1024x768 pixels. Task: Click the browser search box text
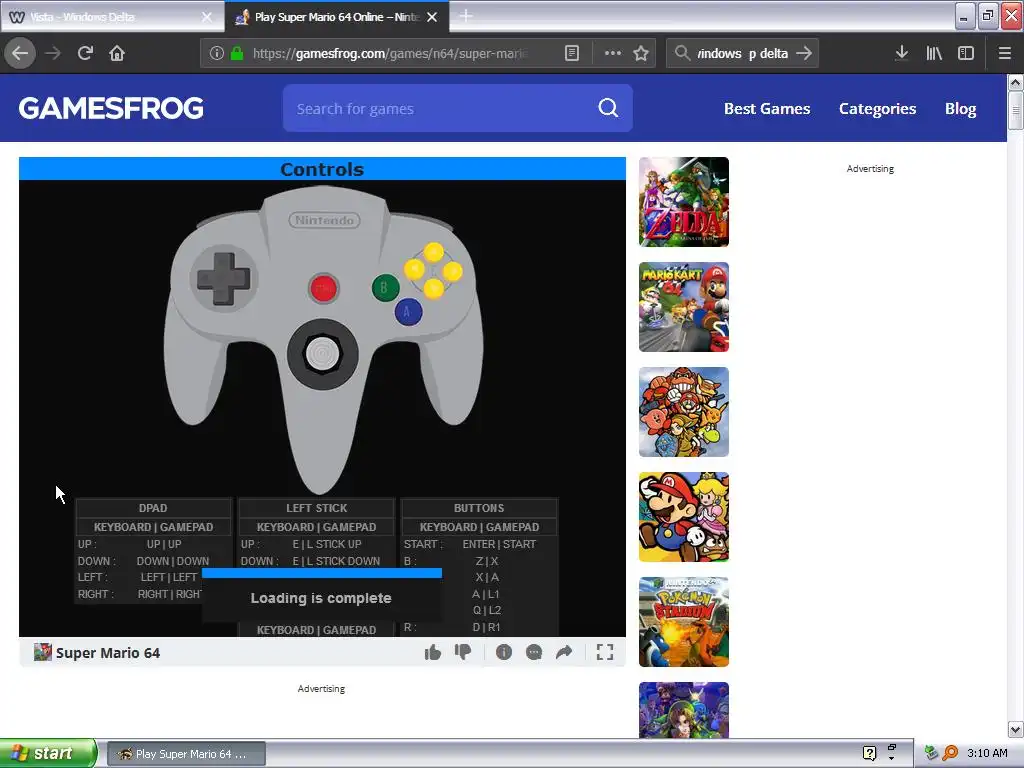point(742,54)
